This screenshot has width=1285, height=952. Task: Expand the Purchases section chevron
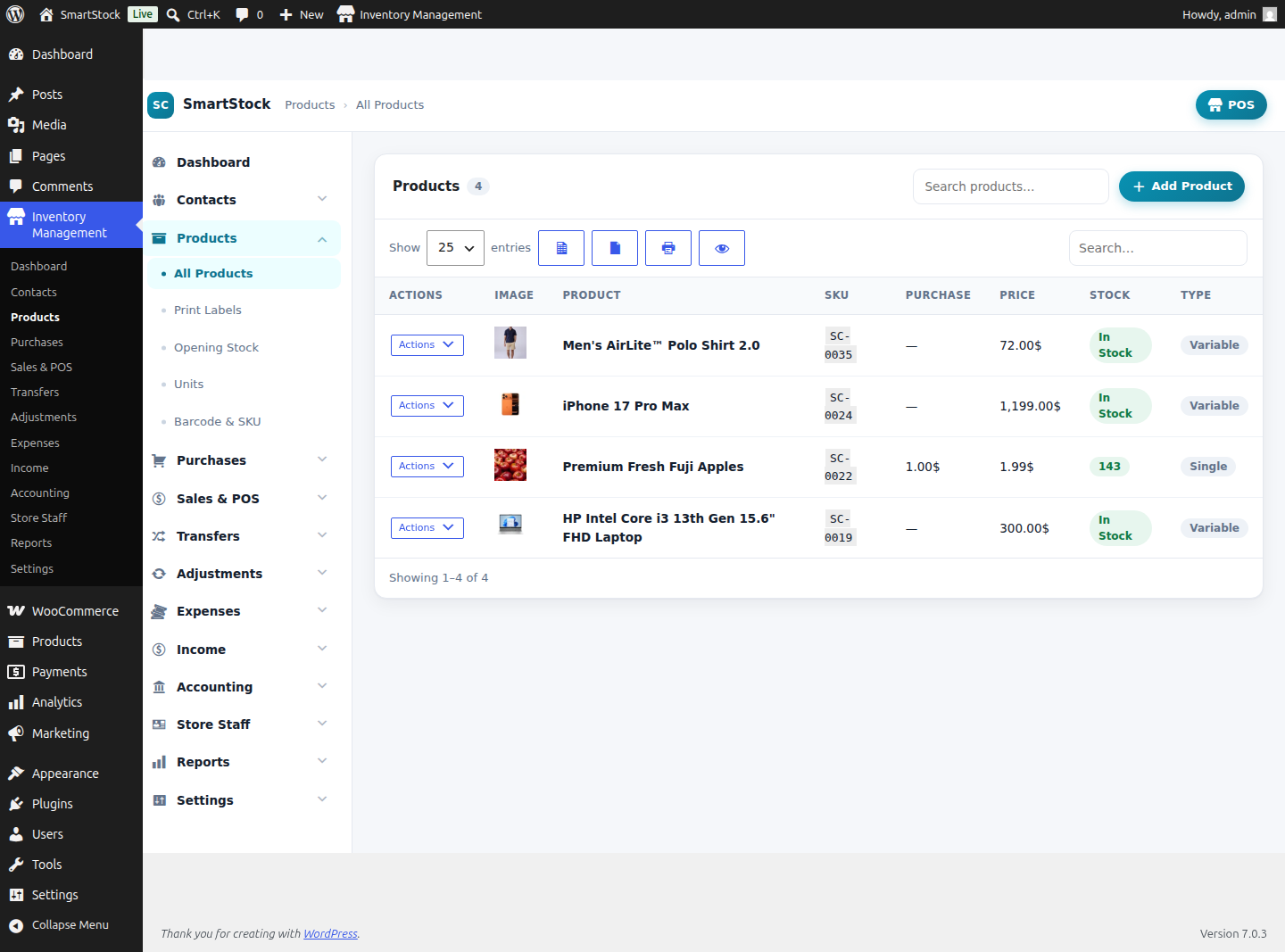(x=322, y=459)
